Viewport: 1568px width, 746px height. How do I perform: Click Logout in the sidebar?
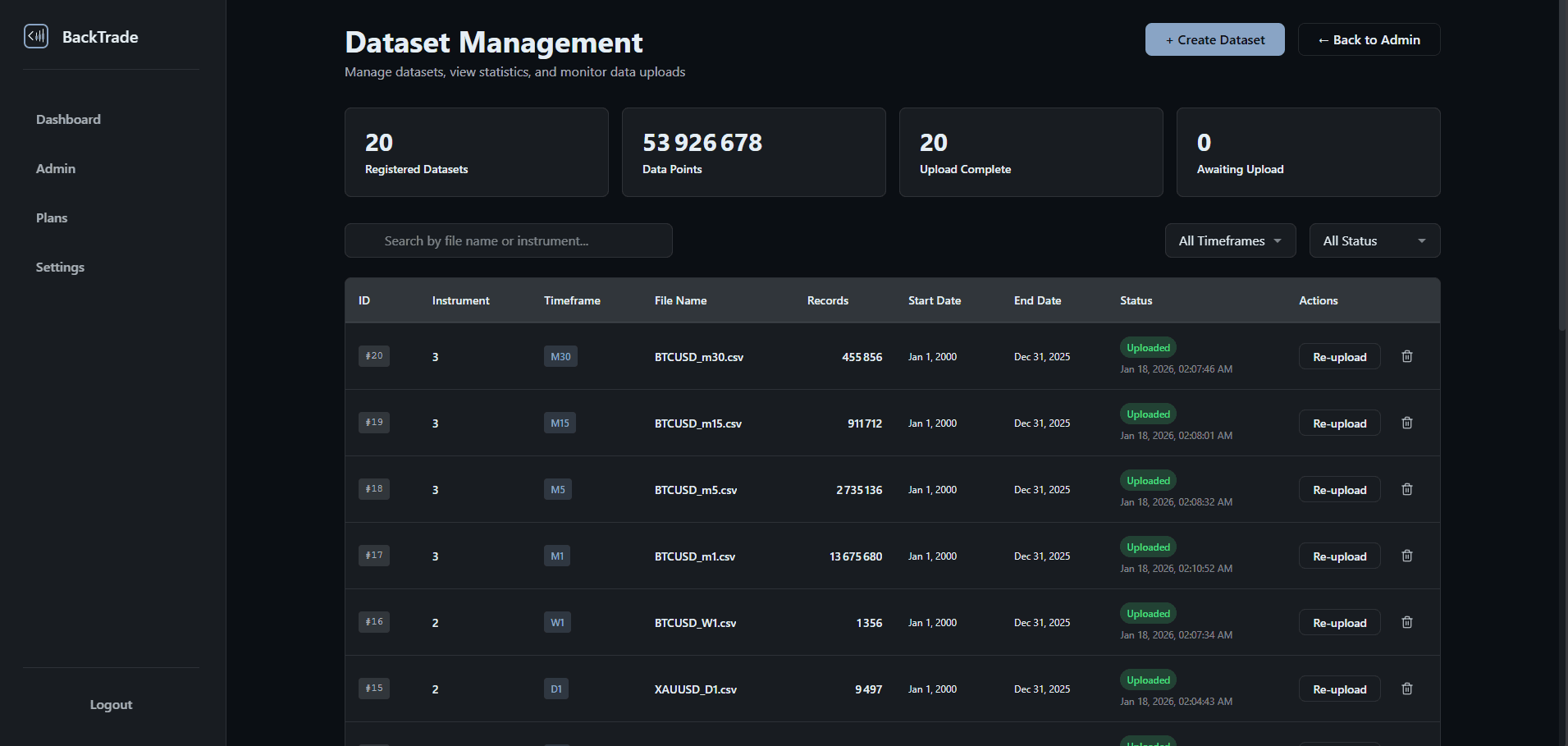pyautogui.click(x=111, y=704)
